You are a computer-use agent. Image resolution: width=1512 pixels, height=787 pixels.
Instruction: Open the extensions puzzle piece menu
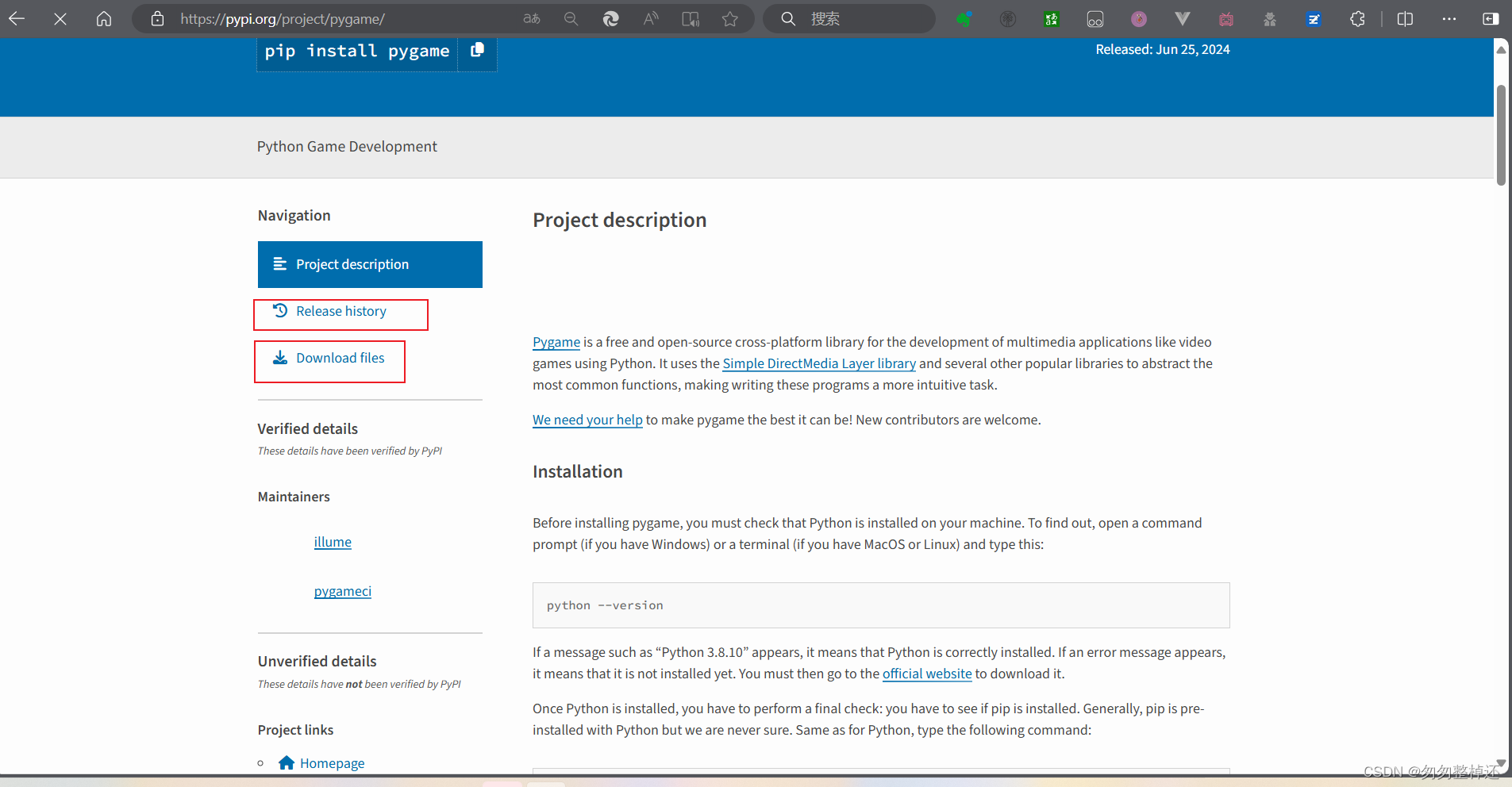click(x=1357, y=19)
